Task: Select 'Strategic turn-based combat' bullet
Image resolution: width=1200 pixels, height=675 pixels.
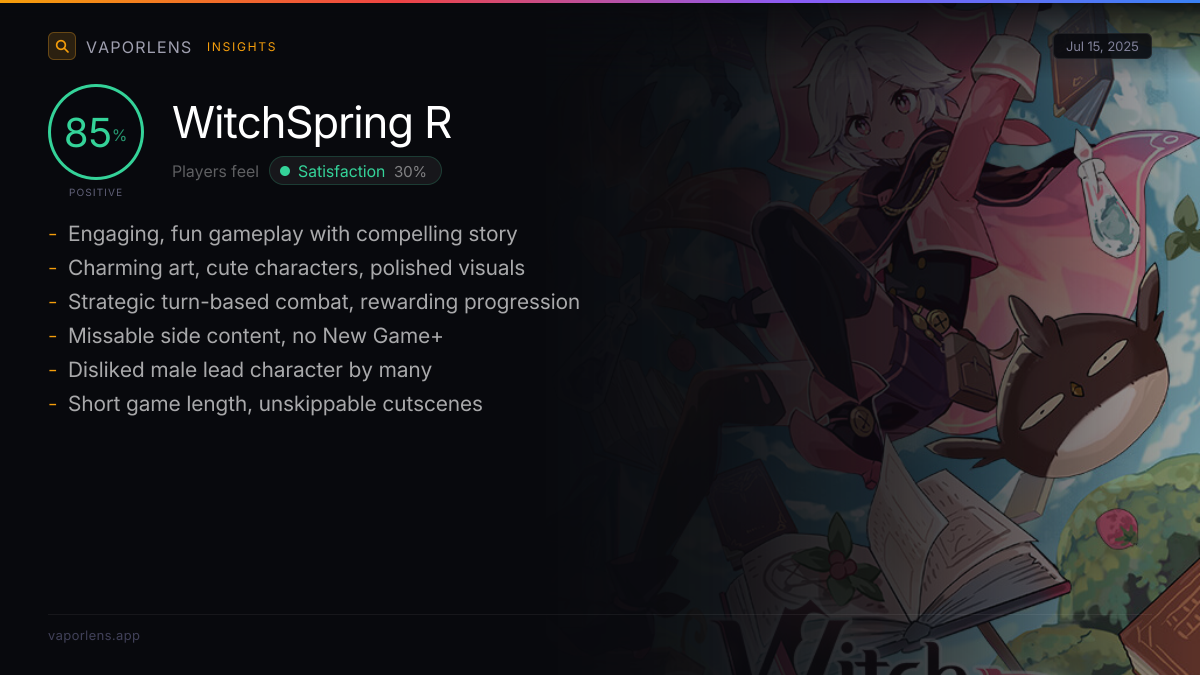Action: (324, 302)
